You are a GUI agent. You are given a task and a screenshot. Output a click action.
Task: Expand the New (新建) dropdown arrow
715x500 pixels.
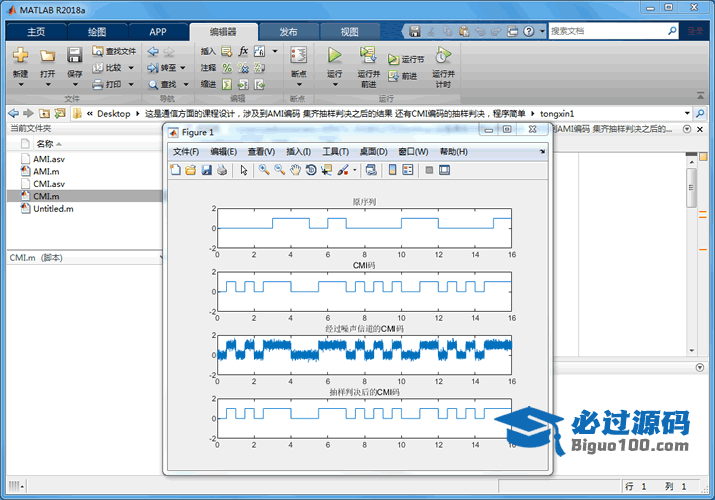click(x=21, y=84)
